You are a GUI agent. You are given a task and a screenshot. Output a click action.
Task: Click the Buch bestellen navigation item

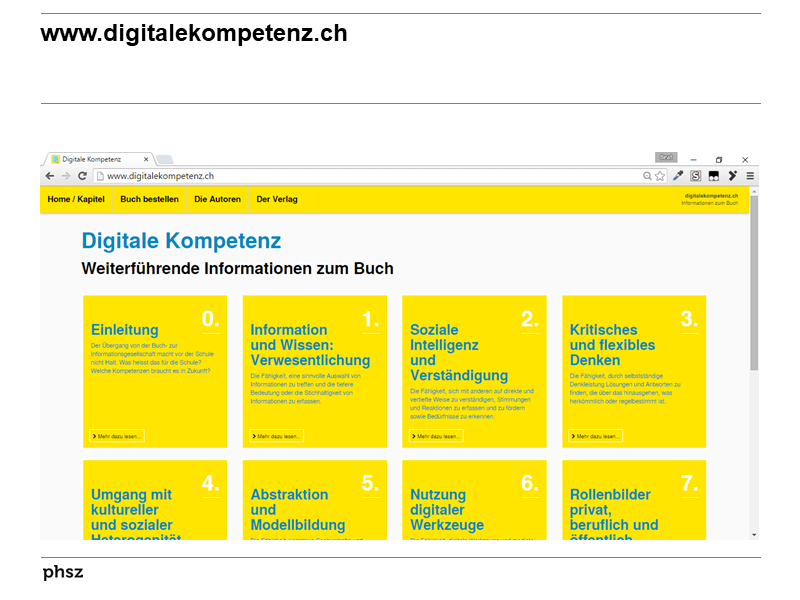[148, 199]
